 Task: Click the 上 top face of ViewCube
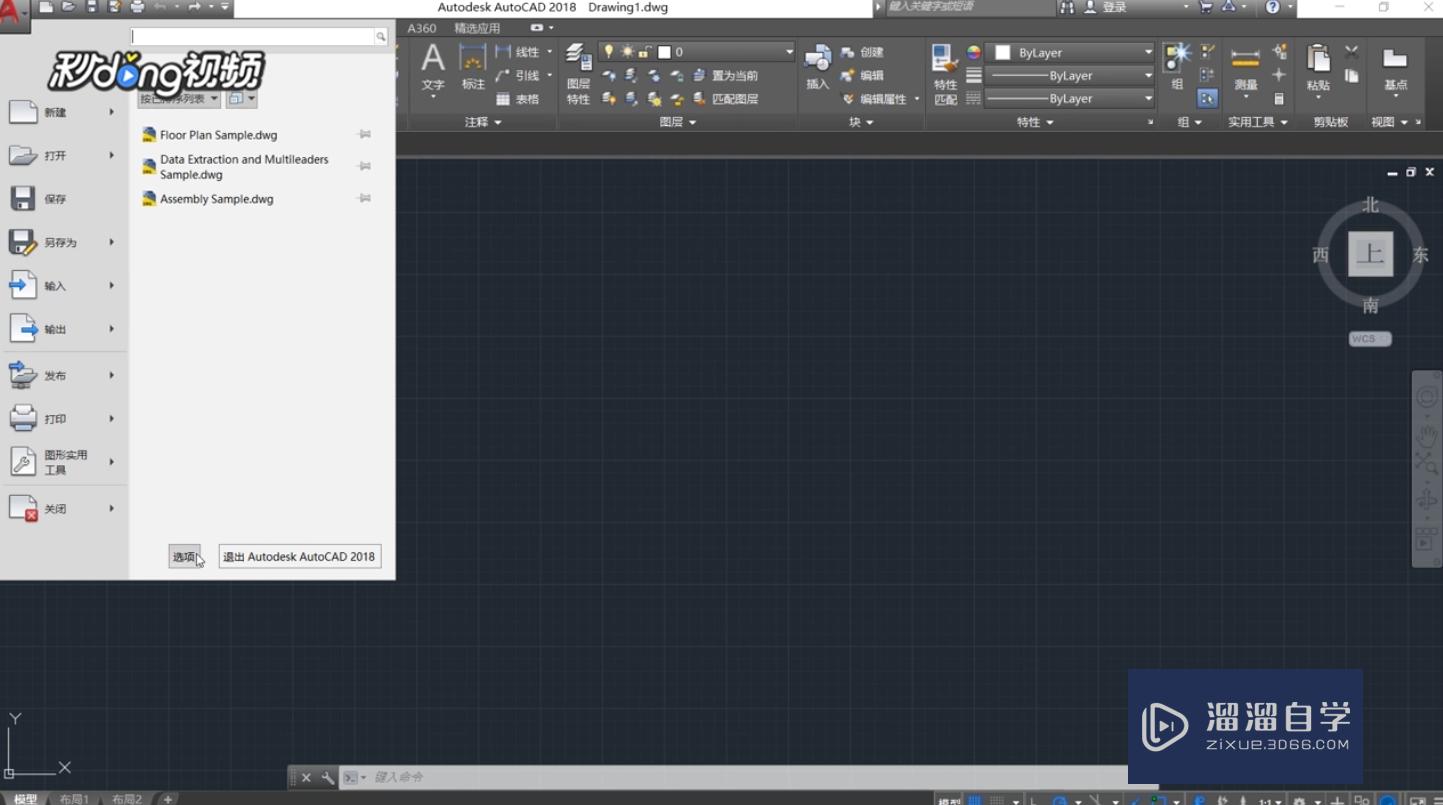click(1370, 254)
